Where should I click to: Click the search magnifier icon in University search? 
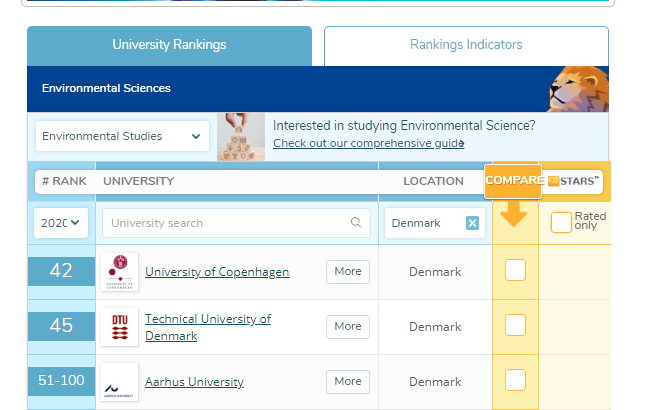(356, 222)
